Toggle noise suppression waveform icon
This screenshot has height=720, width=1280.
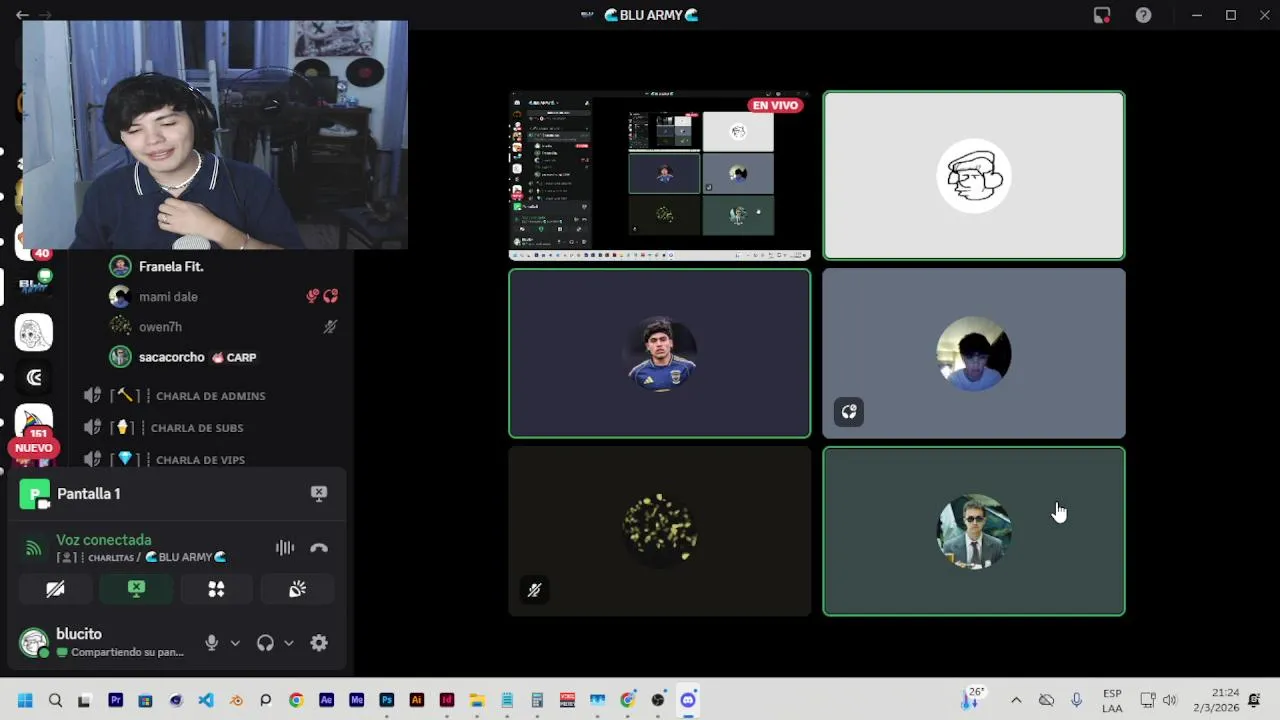coord(285,547)
